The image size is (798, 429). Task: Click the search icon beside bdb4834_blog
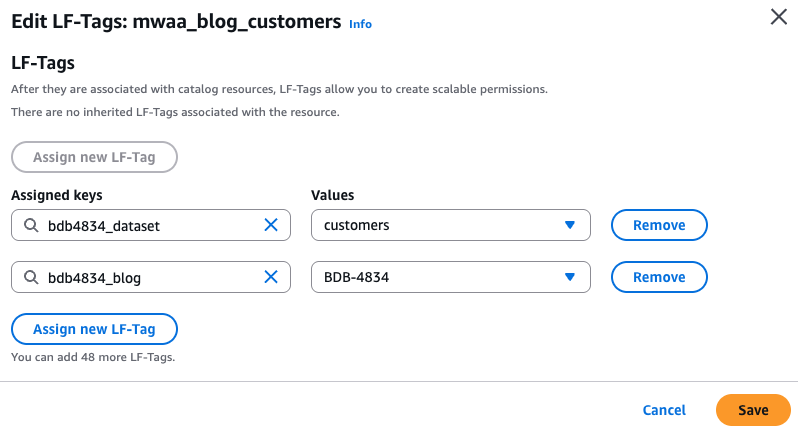click(31, 277)
